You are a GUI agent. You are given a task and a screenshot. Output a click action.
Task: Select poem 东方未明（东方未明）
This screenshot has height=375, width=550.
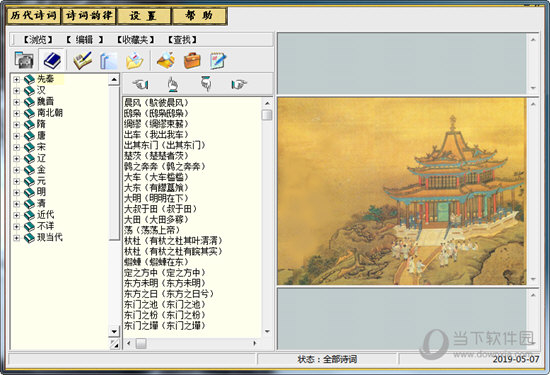pos(165,283)
